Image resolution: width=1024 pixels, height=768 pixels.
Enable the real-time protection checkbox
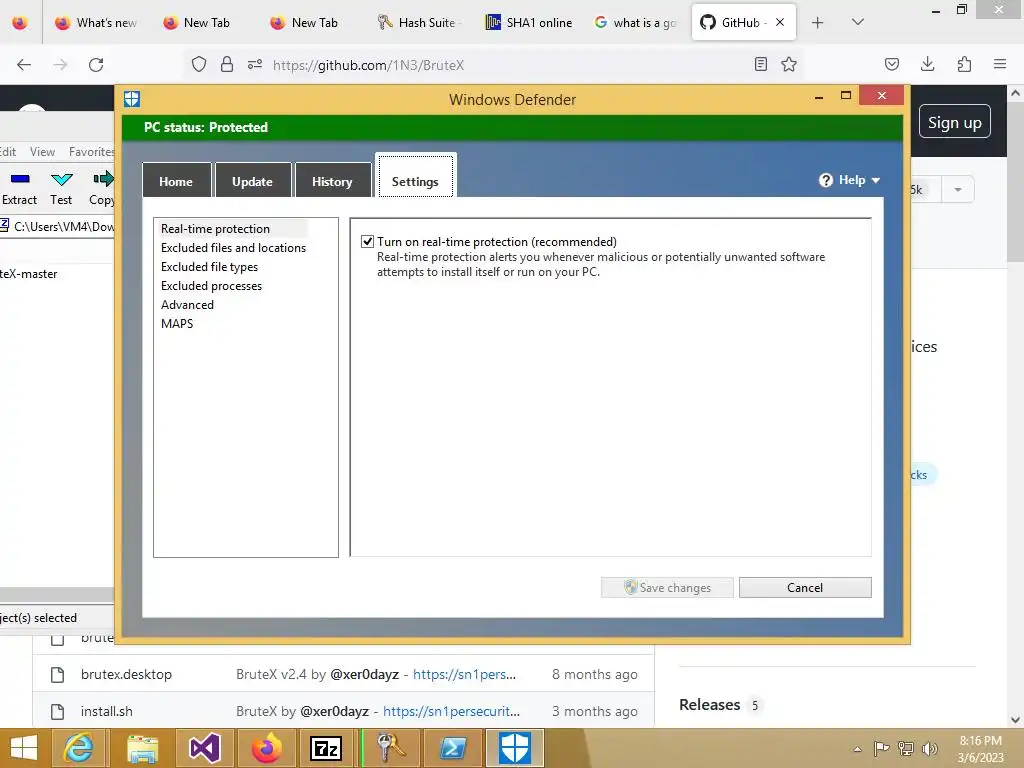(368, 242)
